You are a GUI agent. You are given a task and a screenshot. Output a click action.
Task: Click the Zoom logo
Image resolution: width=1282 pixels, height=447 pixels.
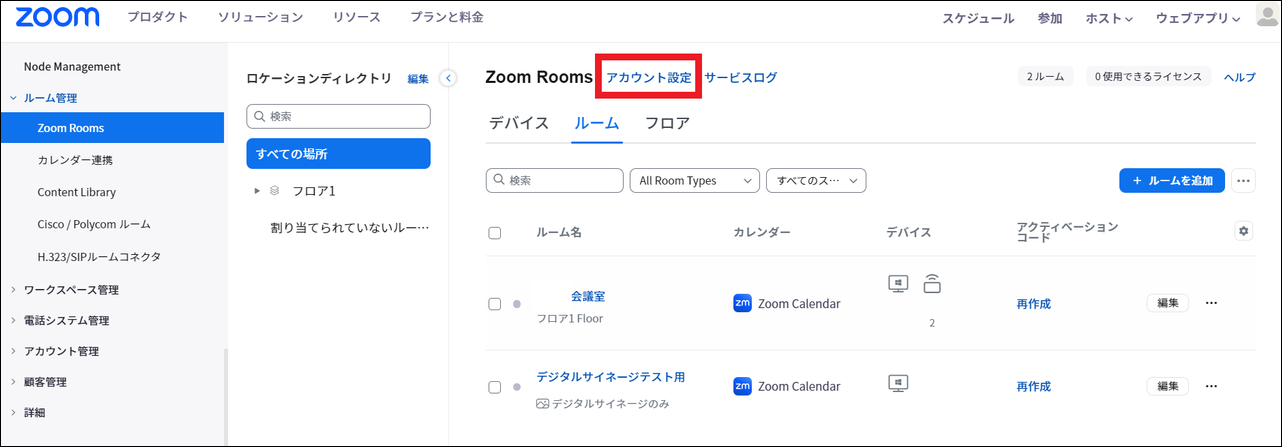[58, 17]
